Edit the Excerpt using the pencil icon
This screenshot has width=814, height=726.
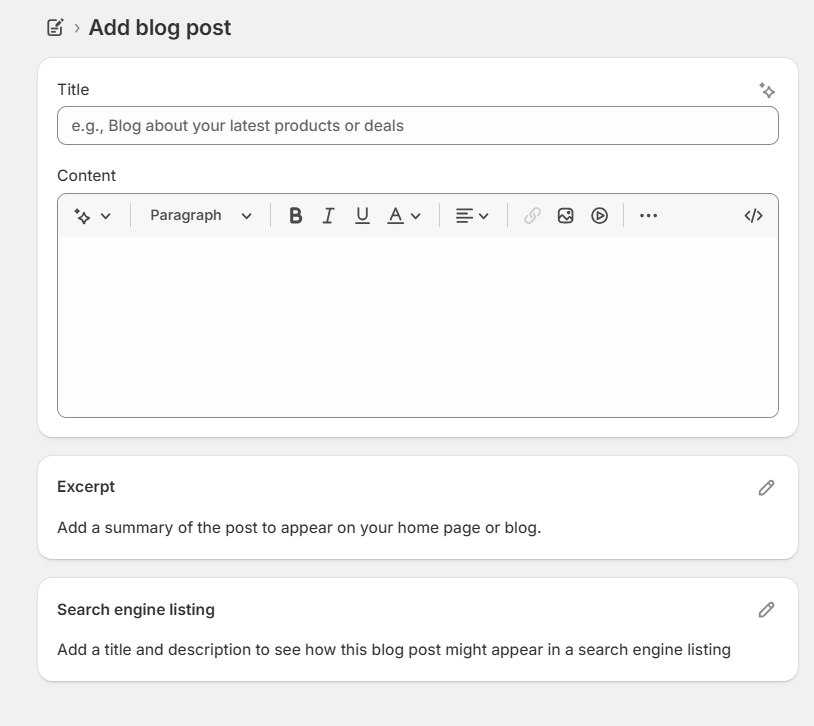[x=766, y=488]
